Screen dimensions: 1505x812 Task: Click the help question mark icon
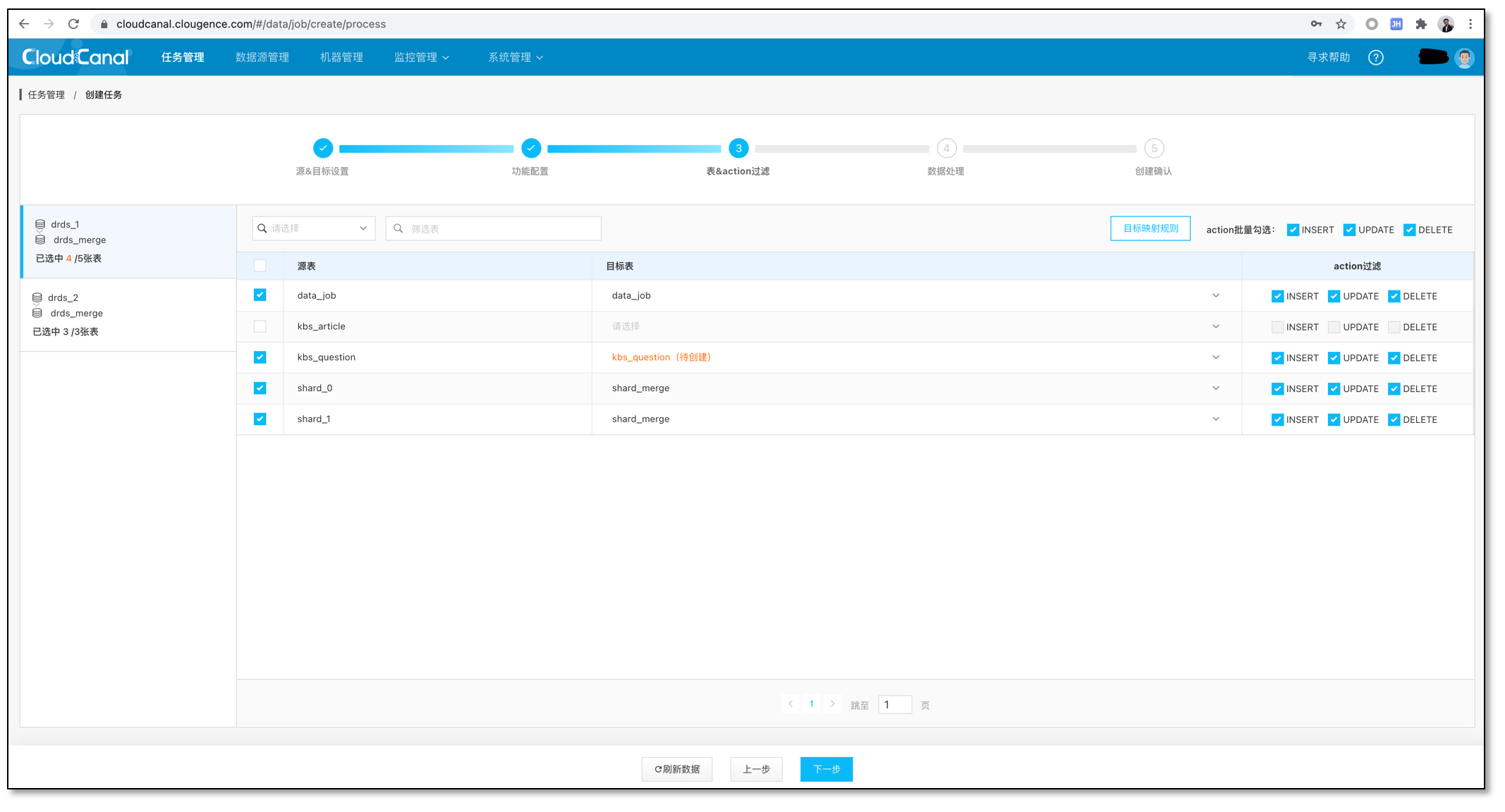click(1375, 58)
